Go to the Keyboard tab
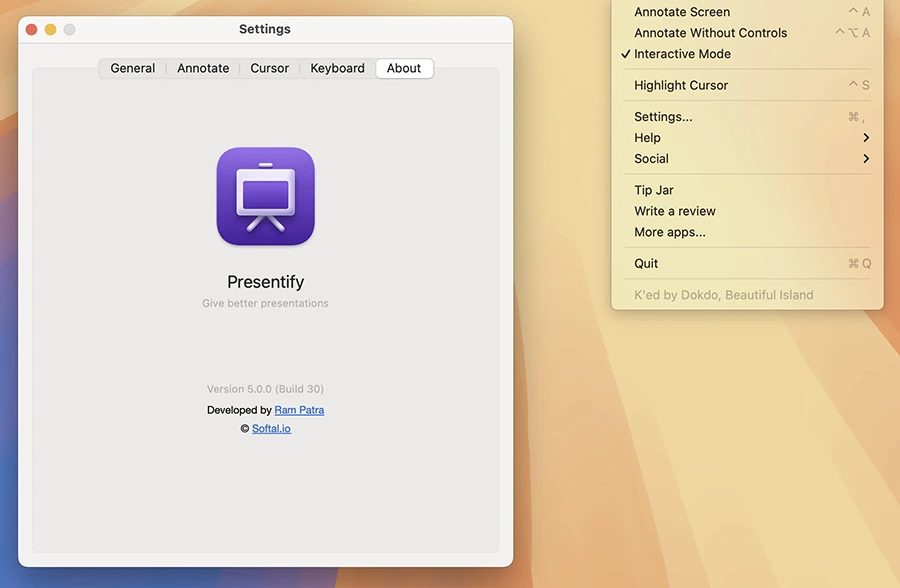 pyautogui.click(x=337, y=69)
